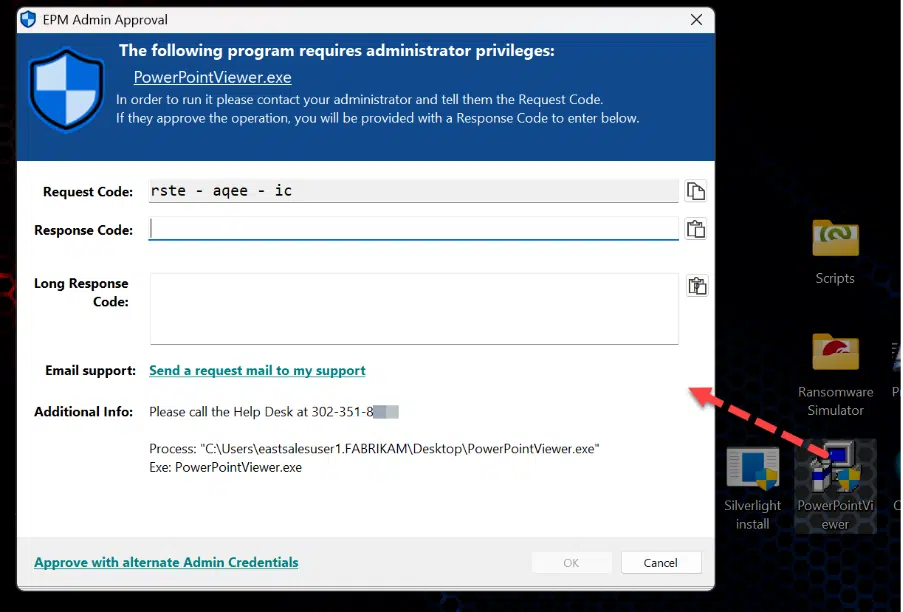Screen dimensions: 903x612
Task: Click the Process path text line
Action: [x=374, y=448]
